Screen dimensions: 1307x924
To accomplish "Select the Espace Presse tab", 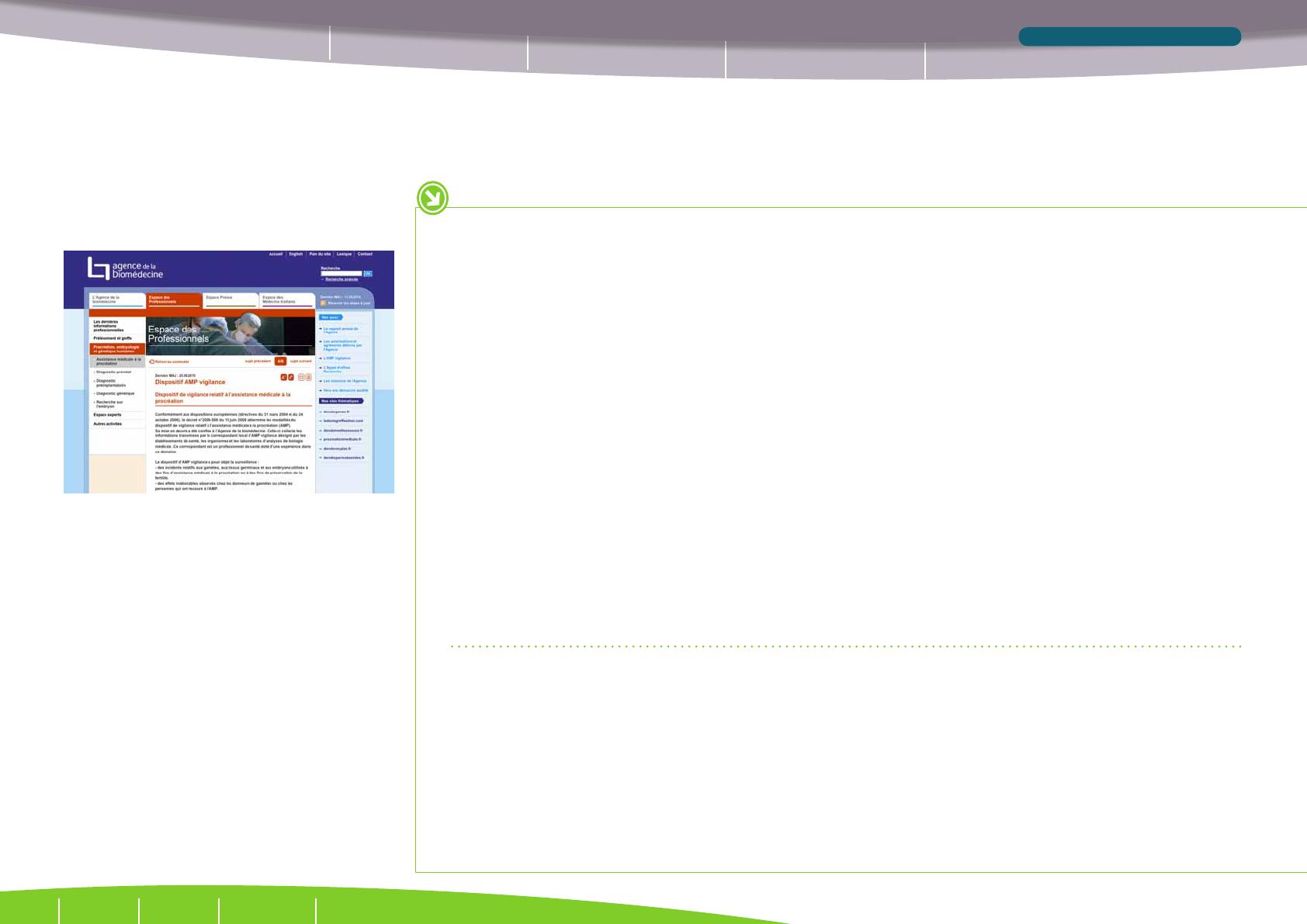I will point(231,299).
